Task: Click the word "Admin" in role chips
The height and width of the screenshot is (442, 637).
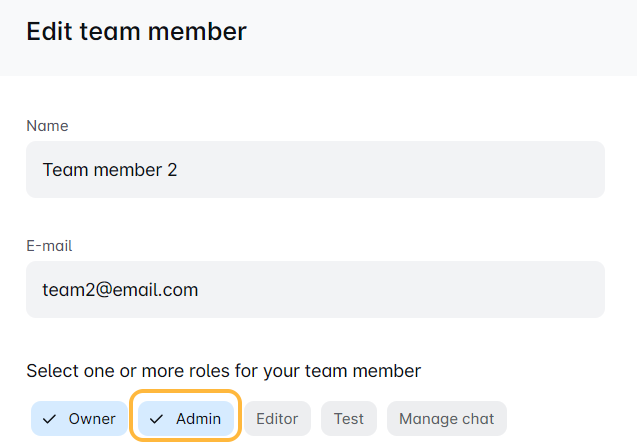Action: pyautogui.click(x=198, y=419)
